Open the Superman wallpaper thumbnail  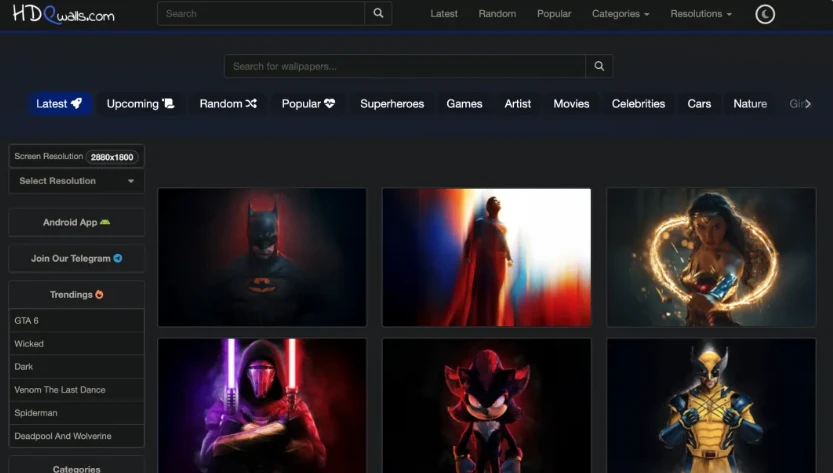click(487, 257)
